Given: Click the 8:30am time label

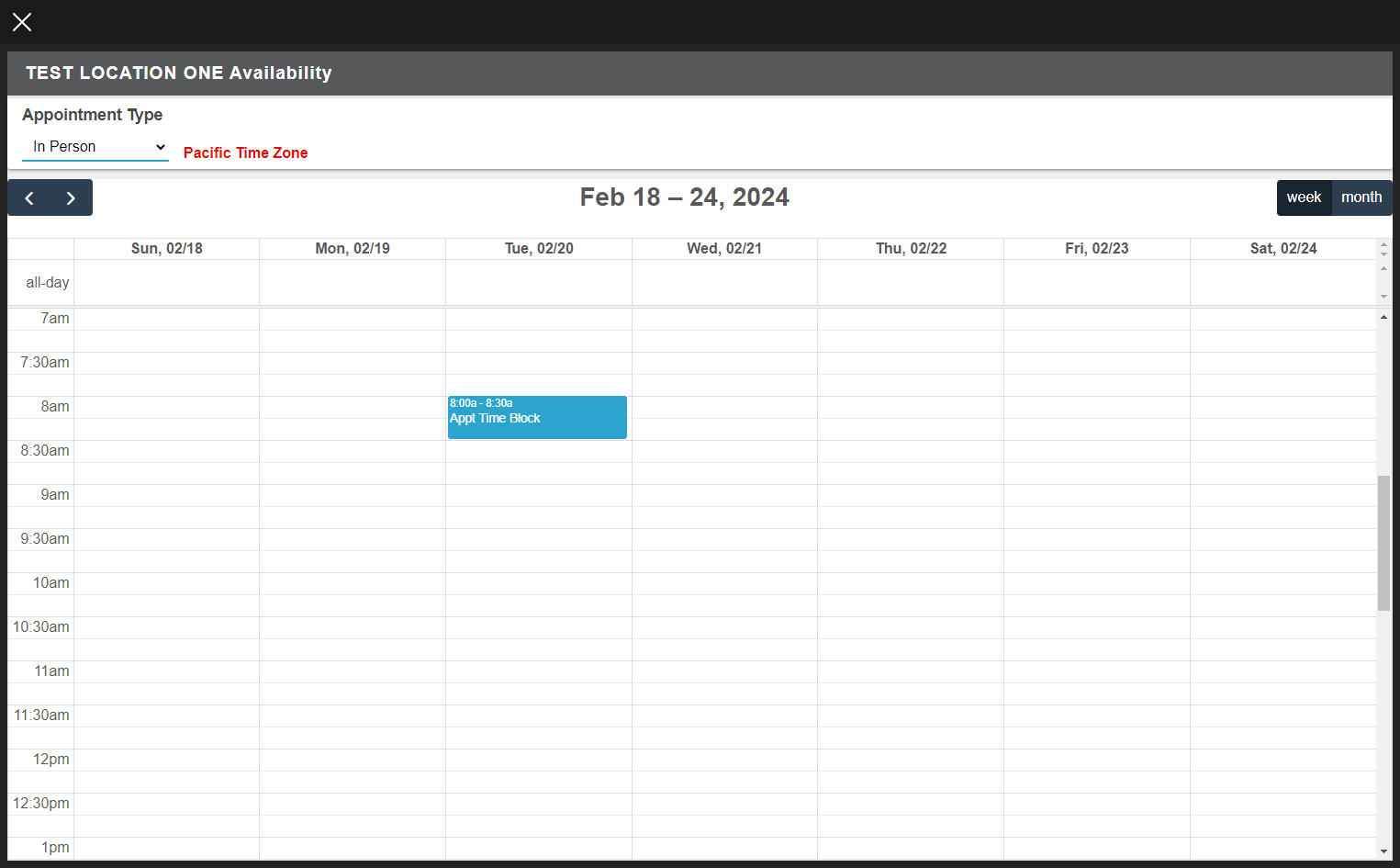Looking at the screenshot, I should (45, 451).
